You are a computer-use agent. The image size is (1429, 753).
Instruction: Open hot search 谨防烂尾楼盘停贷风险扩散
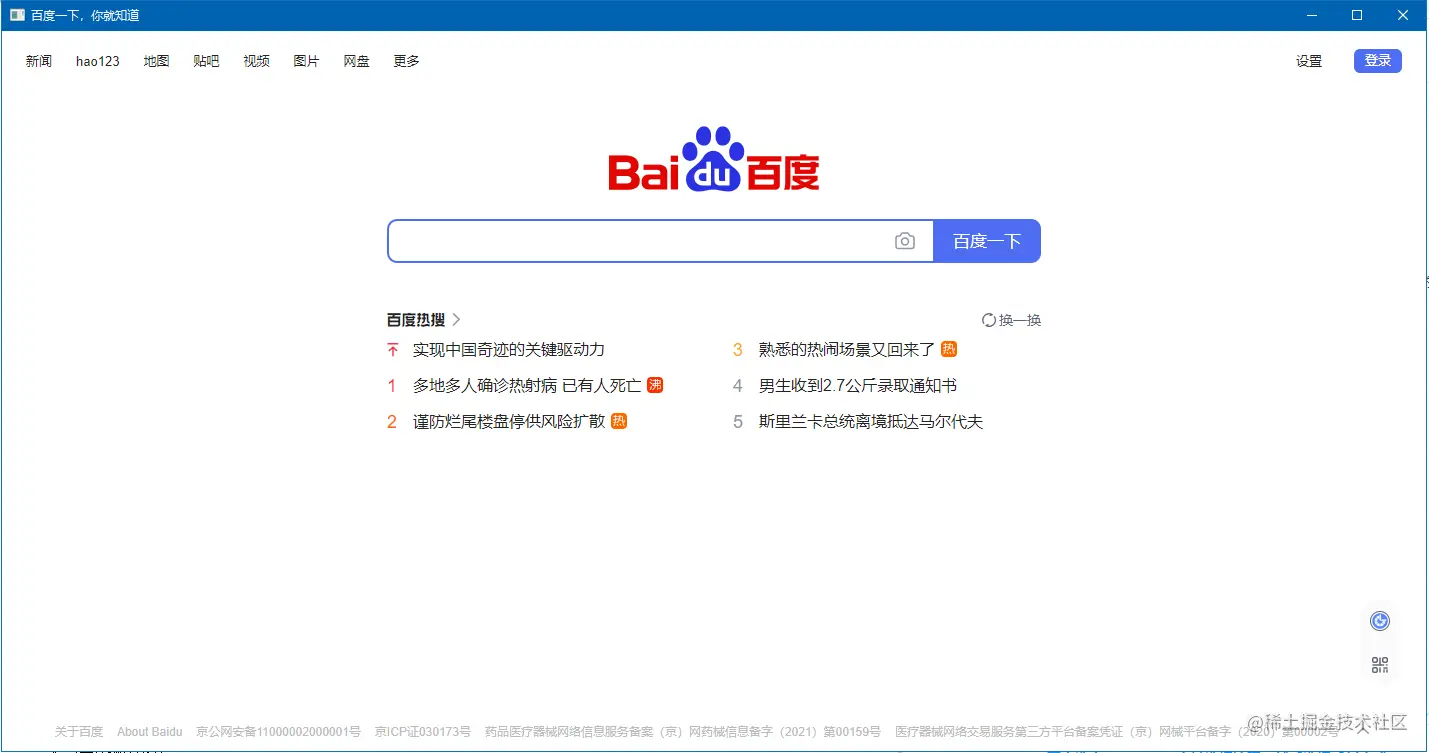coord(509,421)
